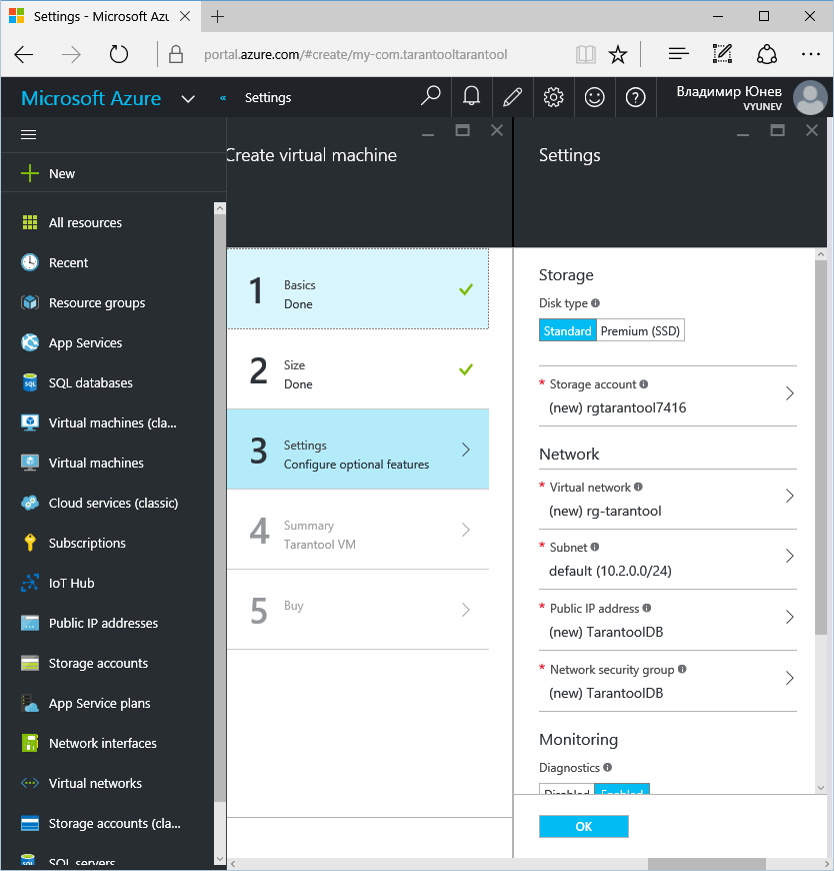The width and height of the screenshot is (834, 871).
Task: Open portal settings gear icon
Action: pos(553,97)
